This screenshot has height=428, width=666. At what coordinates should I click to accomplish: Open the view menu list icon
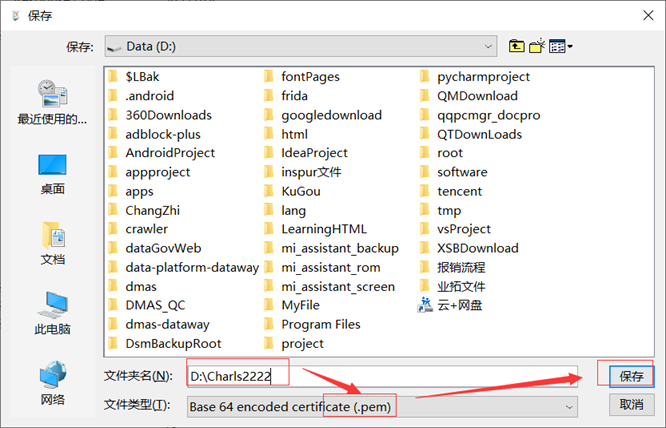point(560,46)
